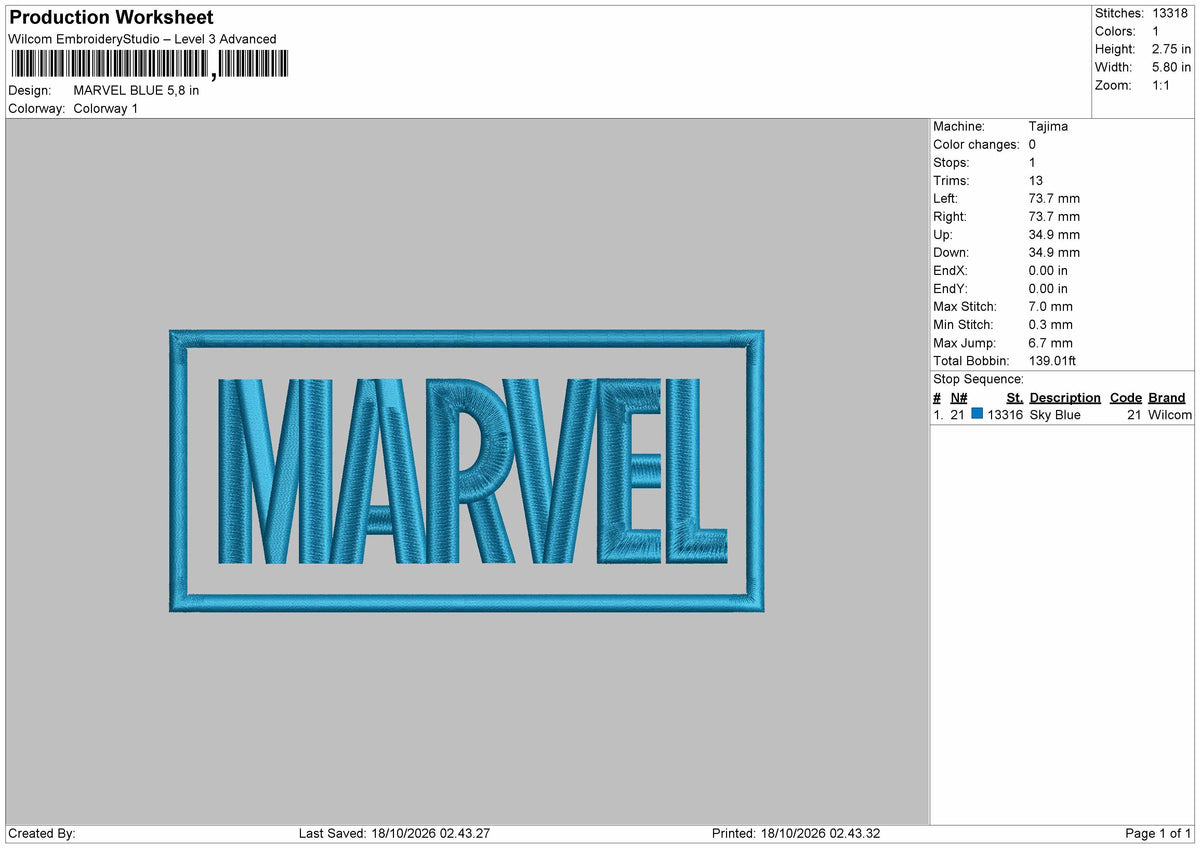The image size is (1200, 848).
Task: Click the MARVEL embroidery design preview
Action: click(467, 471)
